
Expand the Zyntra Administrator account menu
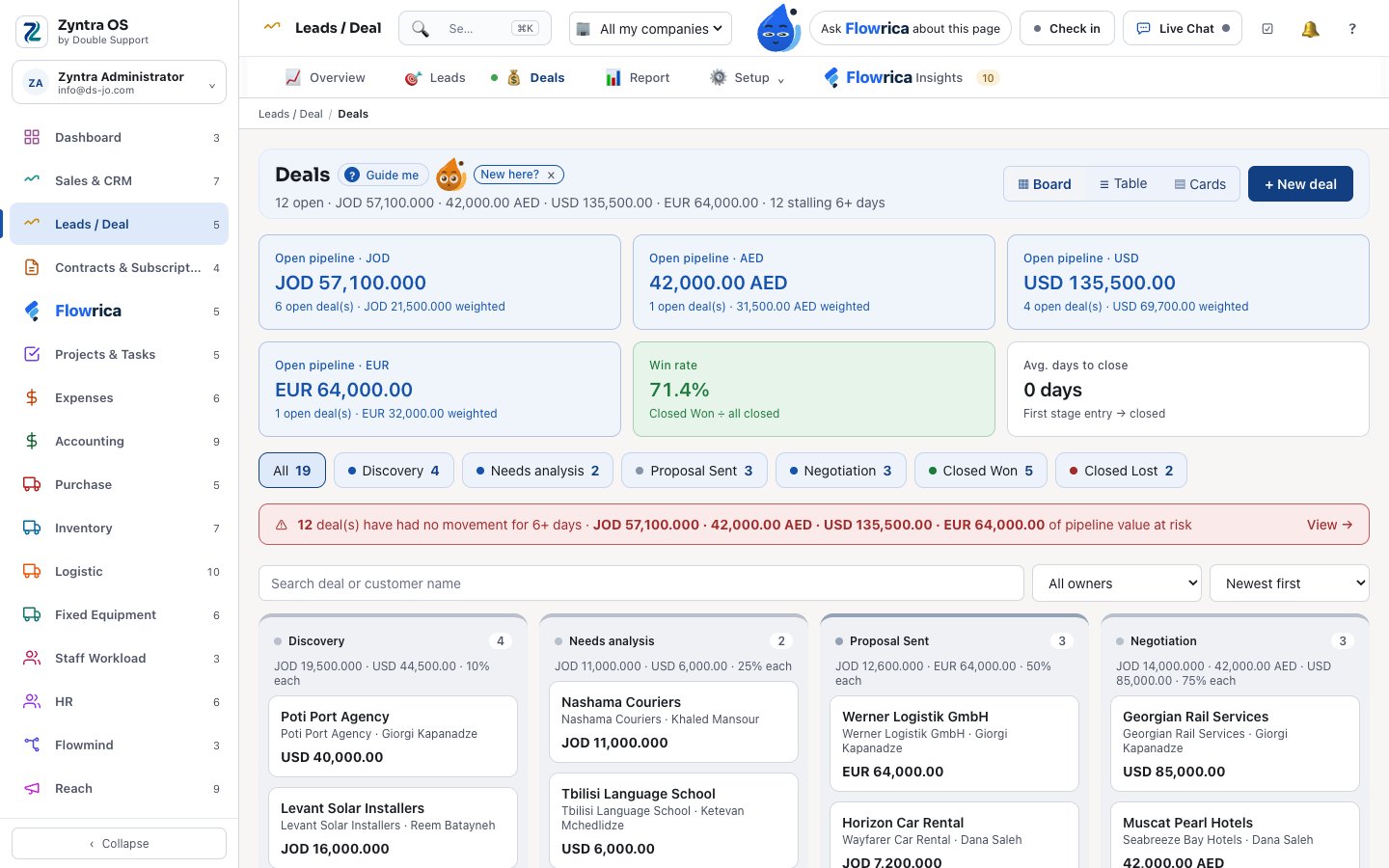pos(120,83)
